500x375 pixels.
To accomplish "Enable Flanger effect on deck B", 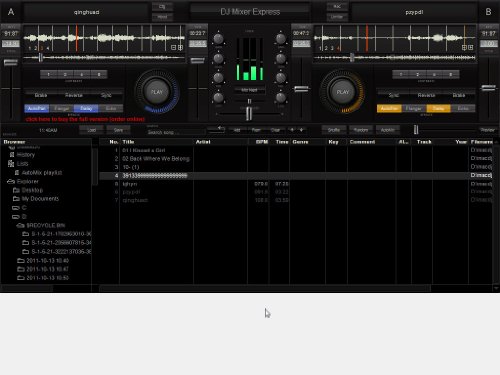I will coord(414,108).
